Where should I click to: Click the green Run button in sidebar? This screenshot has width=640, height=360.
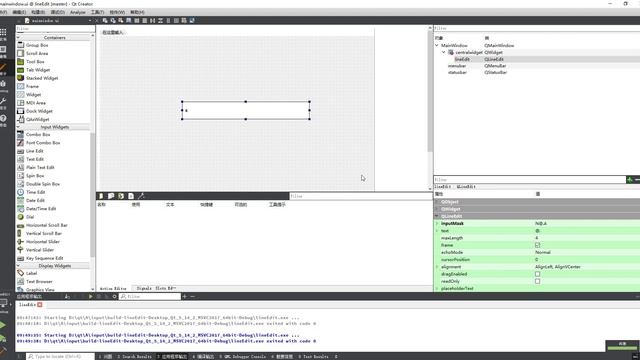point(3,325)
